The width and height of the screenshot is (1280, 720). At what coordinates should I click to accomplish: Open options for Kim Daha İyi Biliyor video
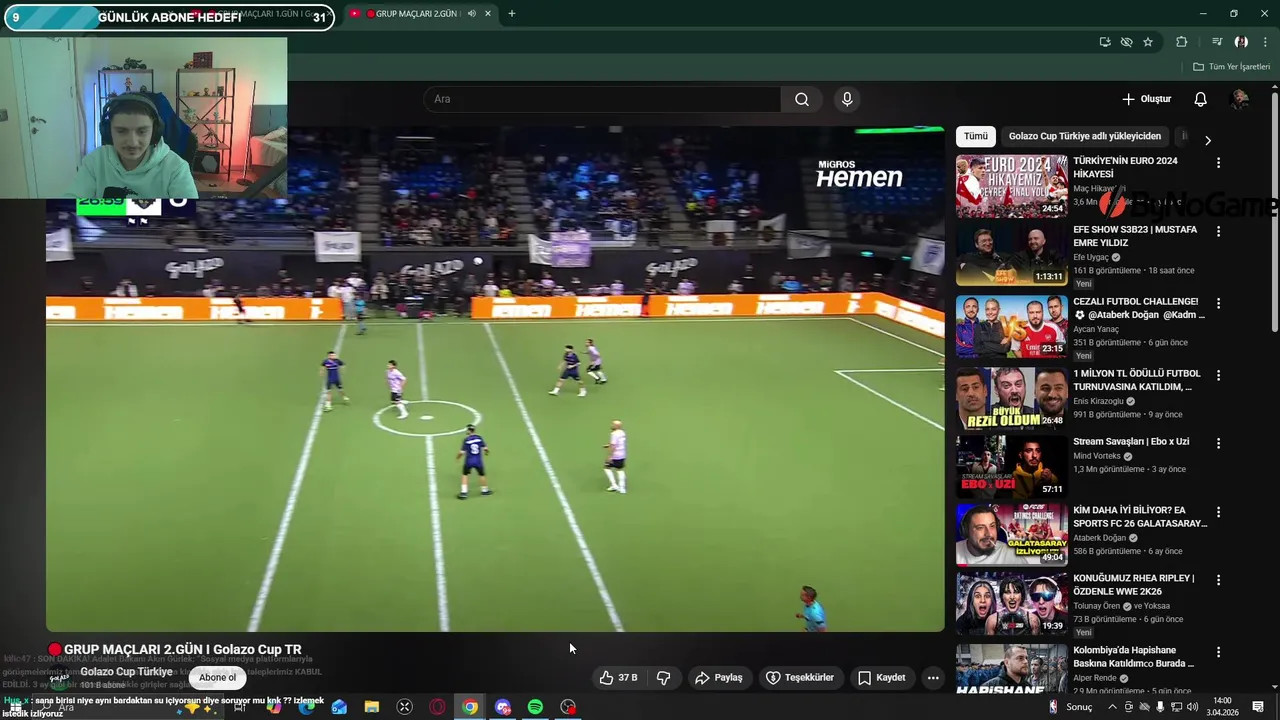click(x=1218, y=512)
